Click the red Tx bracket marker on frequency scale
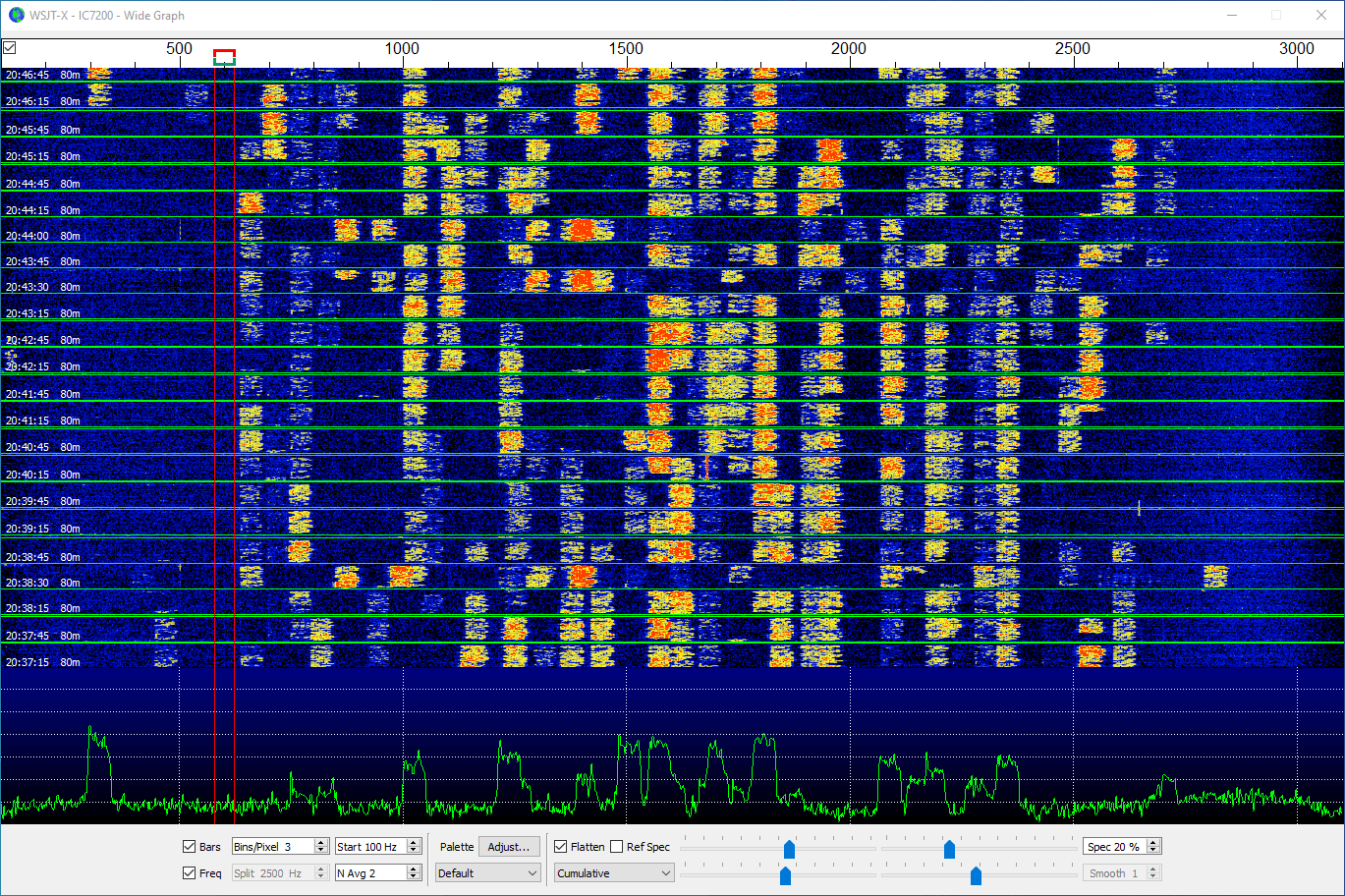The width and height of the screenshot is (1345, 896). [224, 52]
